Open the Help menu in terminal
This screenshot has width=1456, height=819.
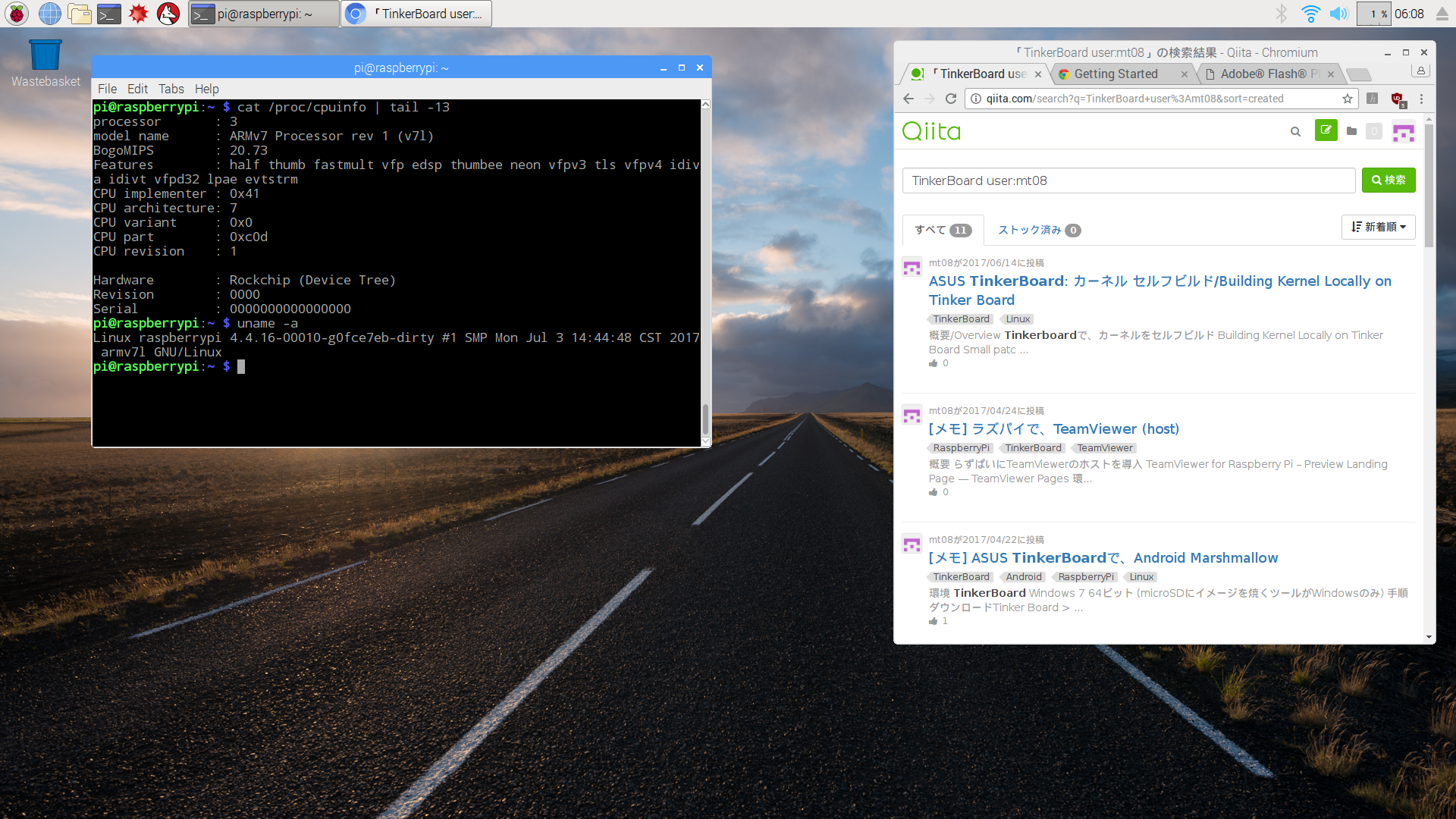[206, 89]
